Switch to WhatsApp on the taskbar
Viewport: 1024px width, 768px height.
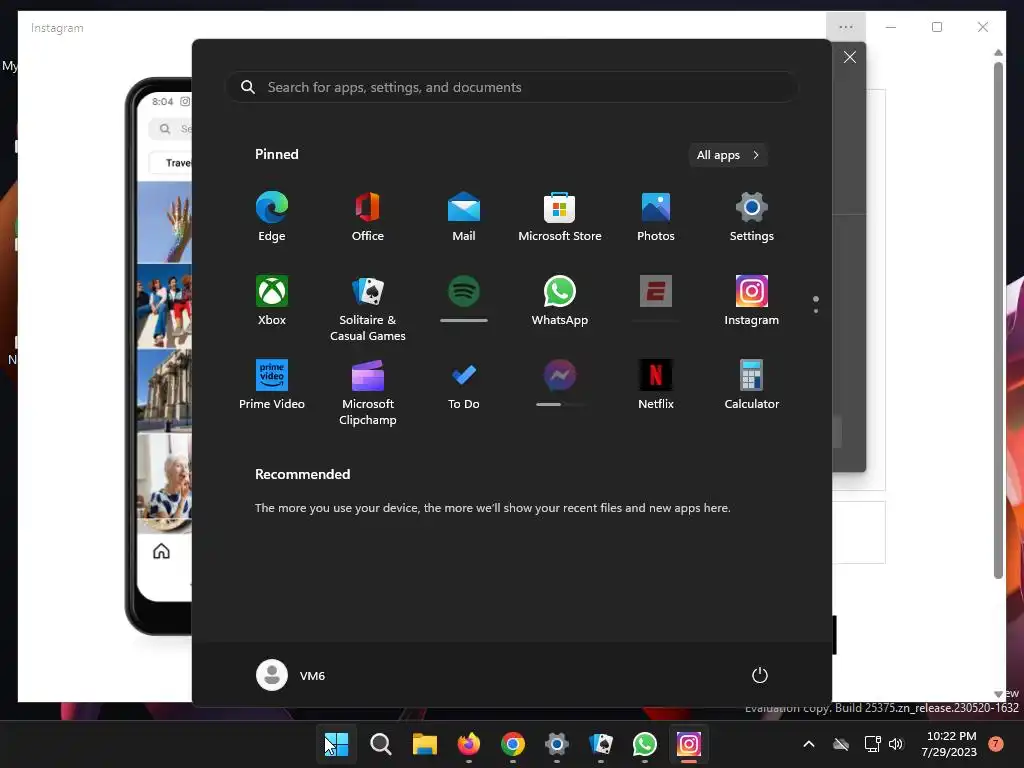point(645,744)
